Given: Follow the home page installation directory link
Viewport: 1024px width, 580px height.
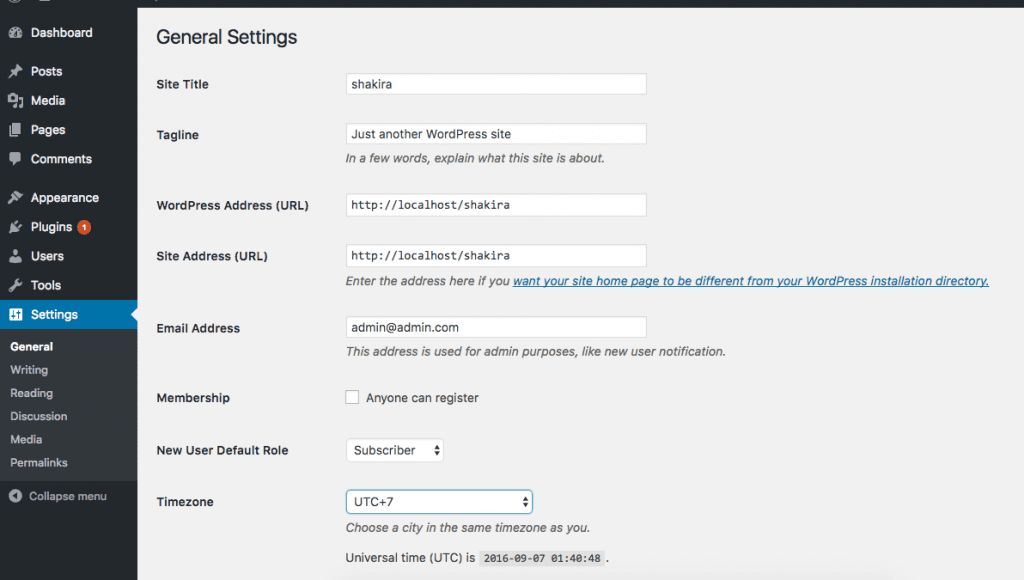Looking at the screenshot, I should click(x=750, y=281).
